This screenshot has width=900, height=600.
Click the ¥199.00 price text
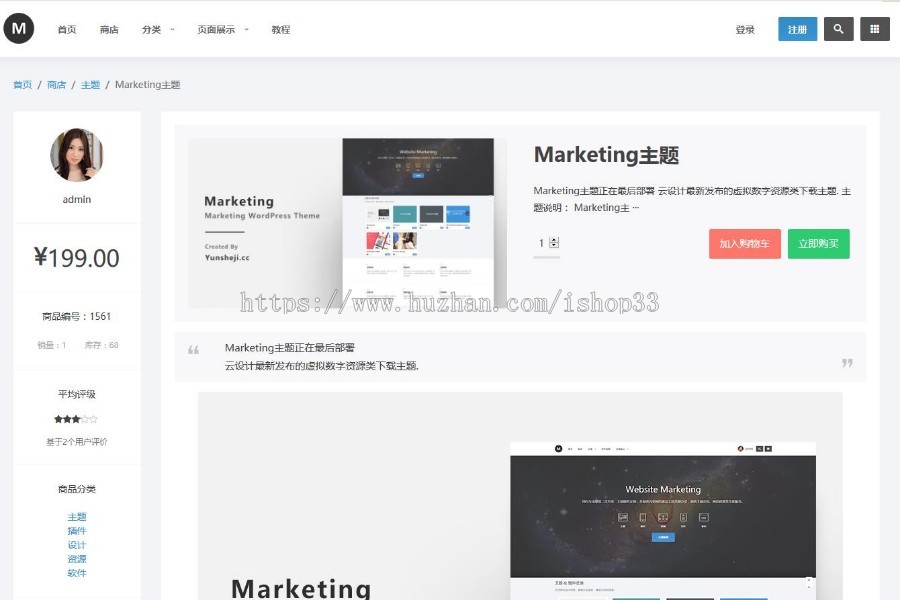click(77, 258)
